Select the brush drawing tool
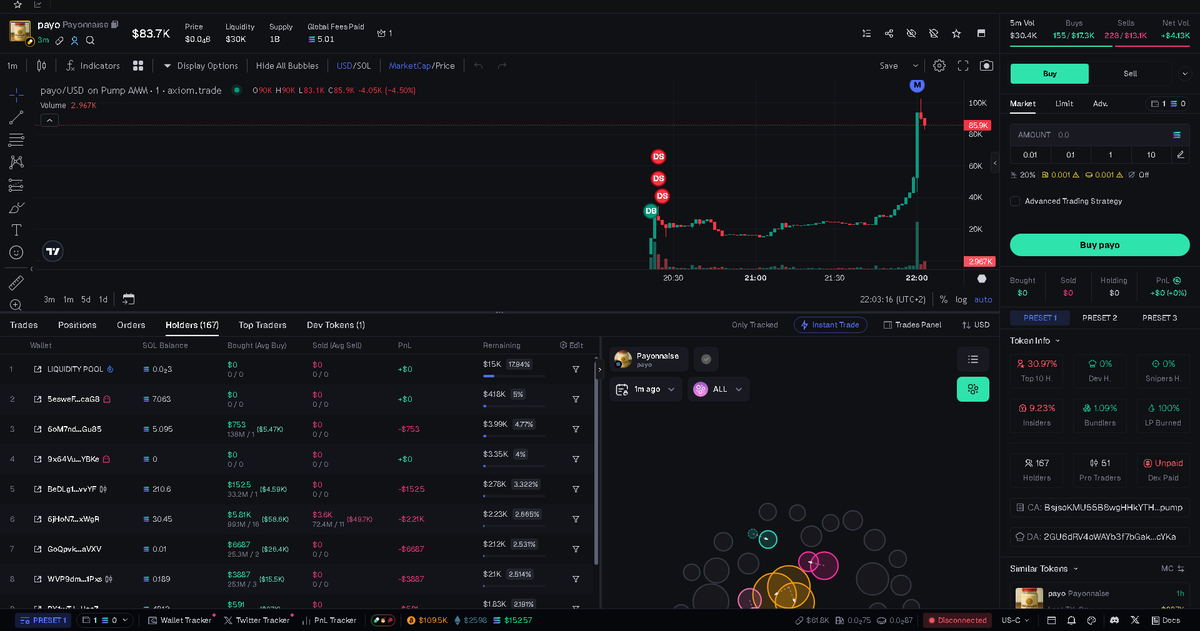This screenshot has height=631, width=1200. coord(16,208)
